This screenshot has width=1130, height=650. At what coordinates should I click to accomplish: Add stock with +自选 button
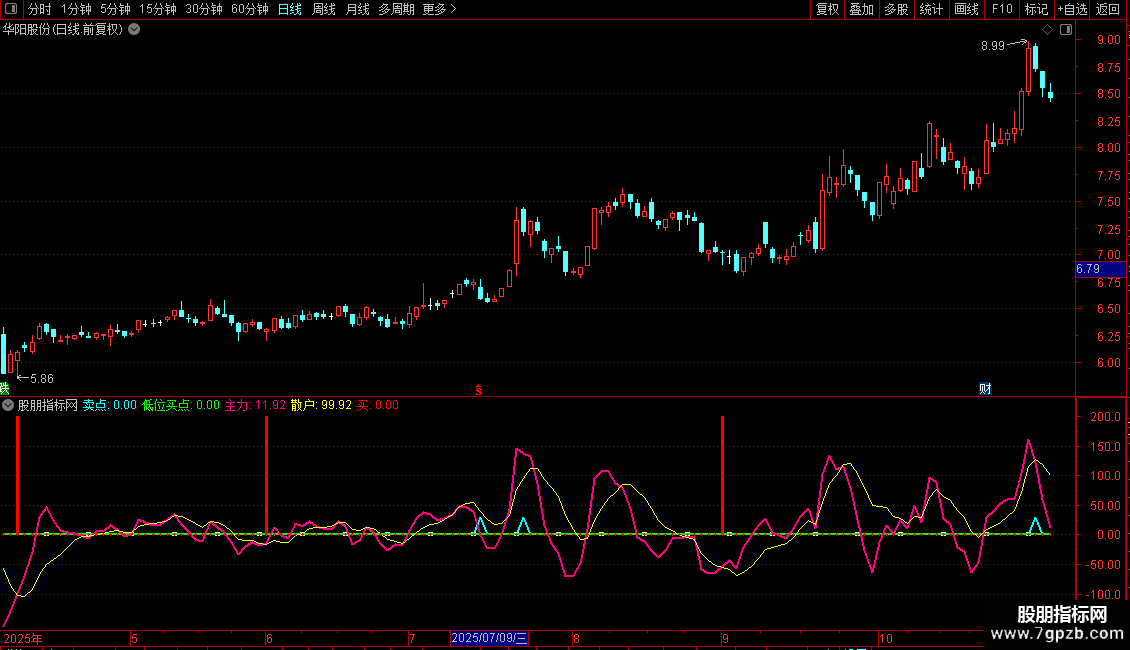1072,9
